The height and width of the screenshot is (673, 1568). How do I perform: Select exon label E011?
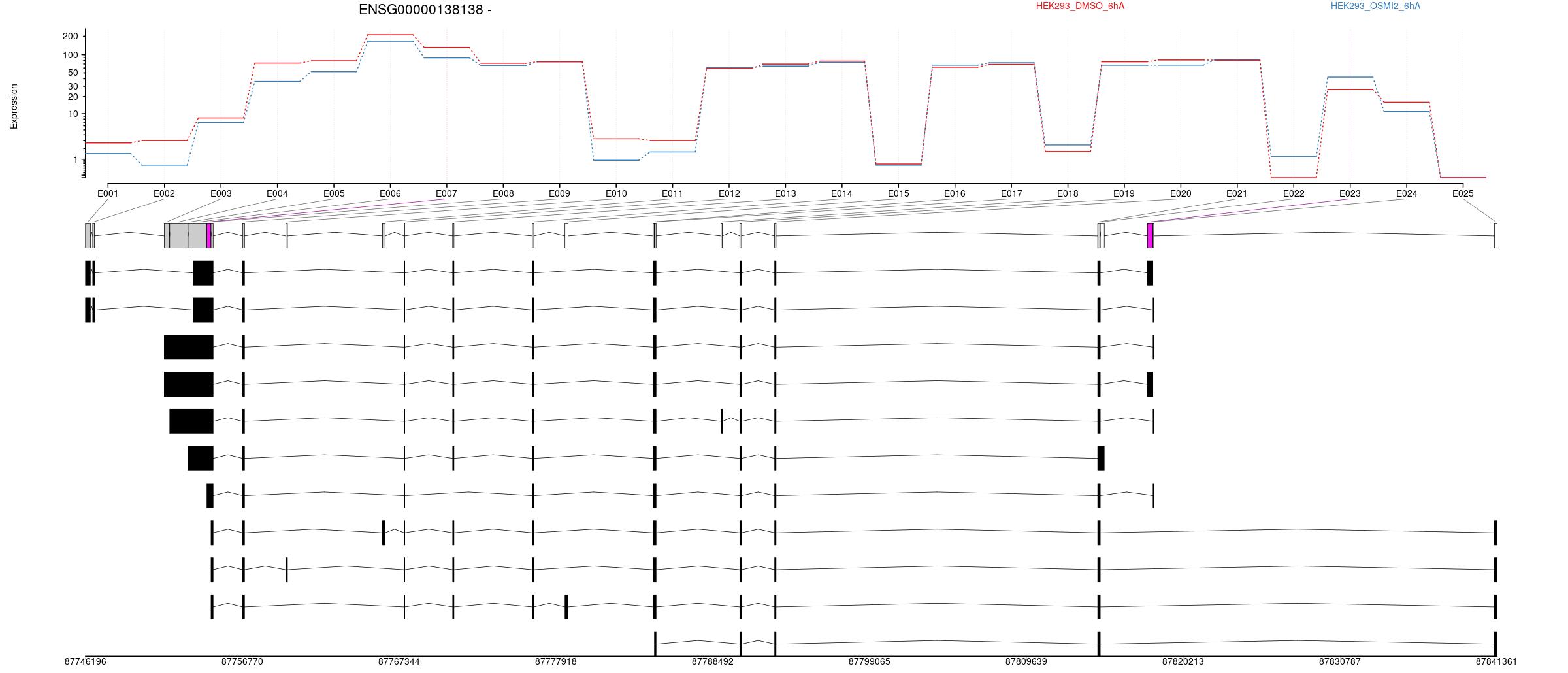[672, 193]
